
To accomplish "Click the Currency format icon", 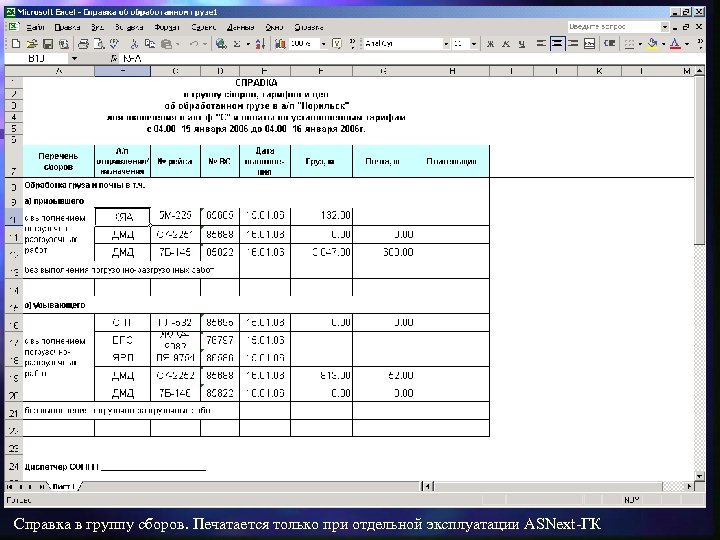I will pyautogui.click(x=610, y=44).
